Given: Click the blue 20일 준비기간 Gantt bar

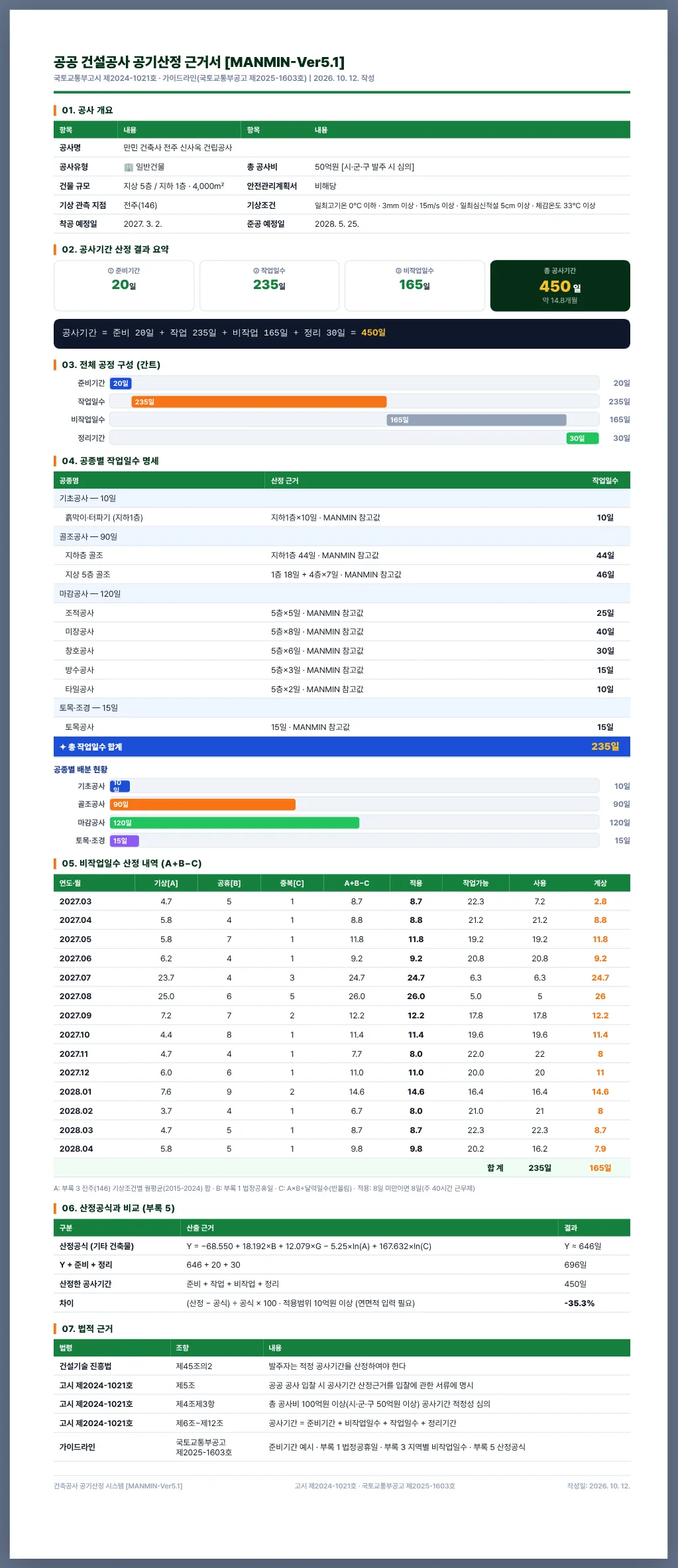Looking at the screenshot, I should [x=121, y=383].
